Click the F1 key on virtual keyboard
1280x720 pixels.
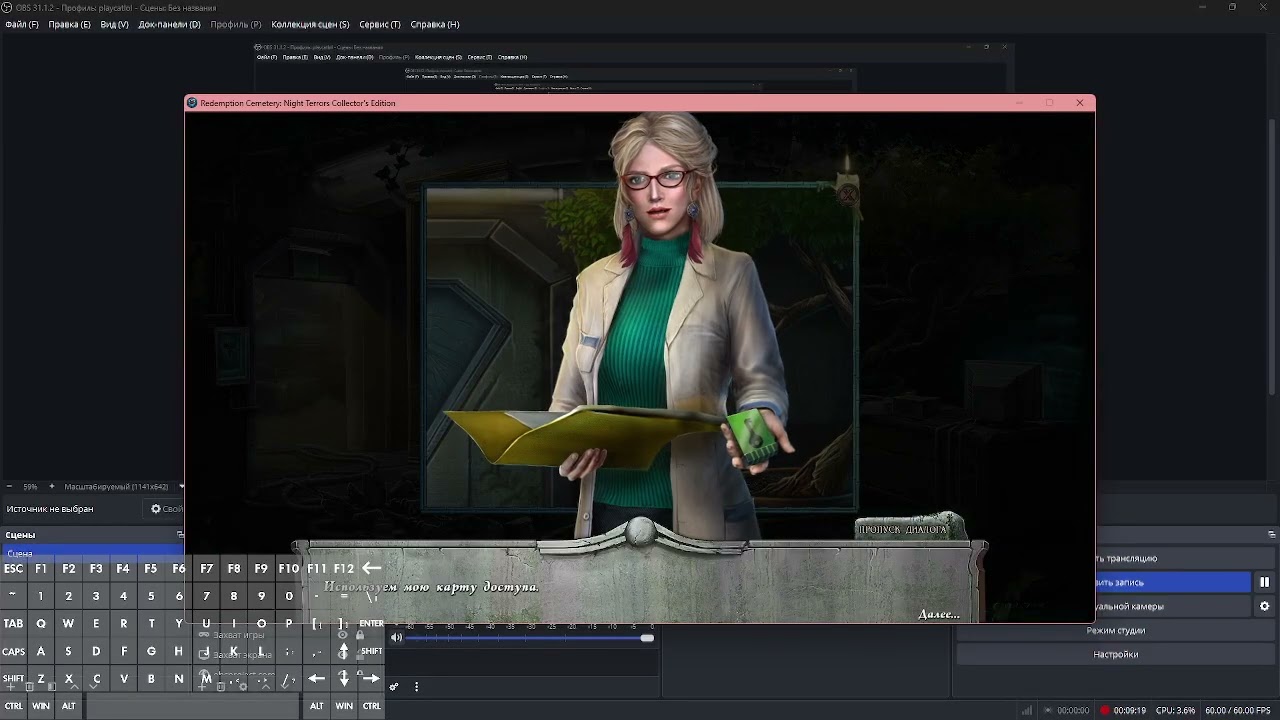click(41, 568)
